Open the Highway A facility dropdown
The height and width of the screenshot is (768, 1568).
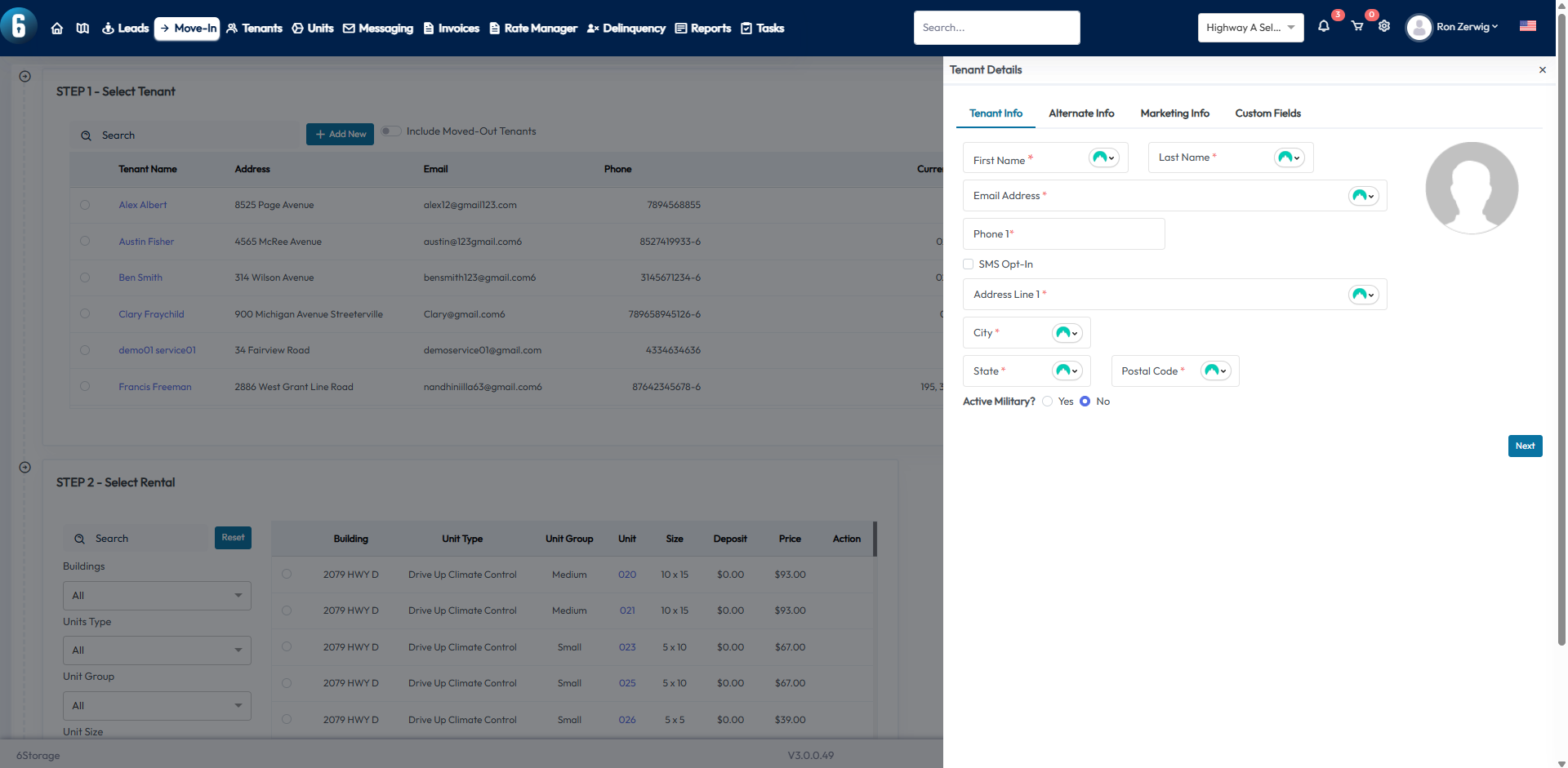click(1249, 28)
